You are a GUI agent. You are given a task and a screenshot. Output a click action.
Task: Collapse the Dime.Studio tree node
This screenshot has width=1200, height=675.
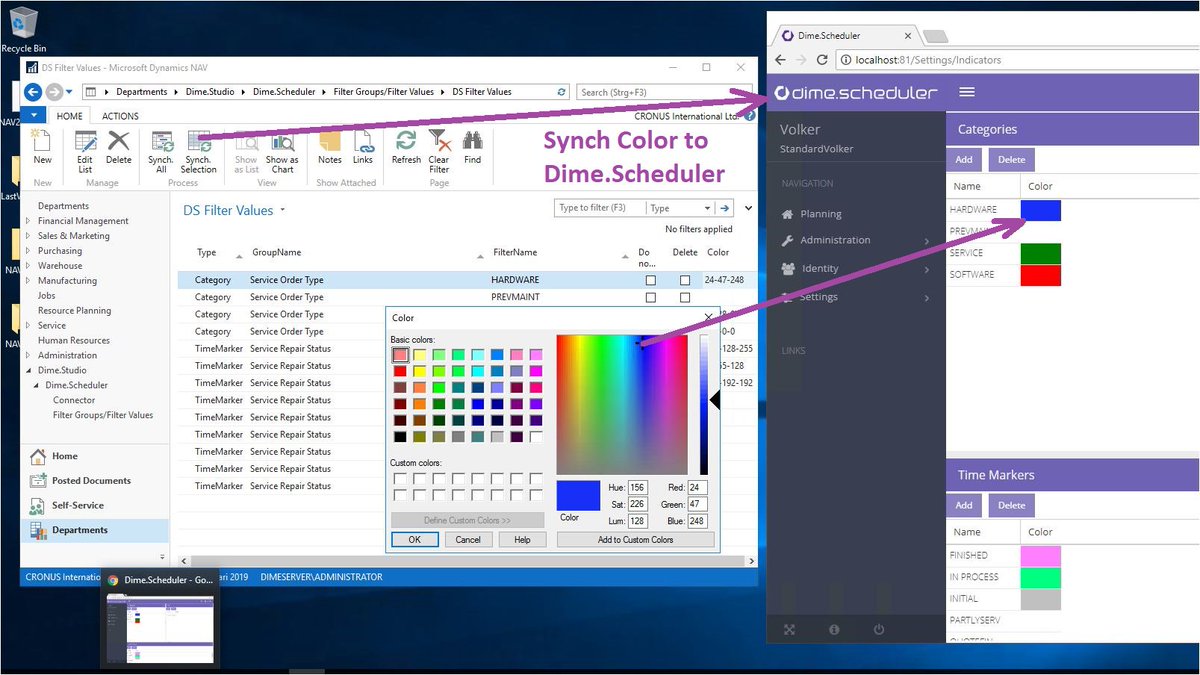pyautogui.click(x=29, y=370)
